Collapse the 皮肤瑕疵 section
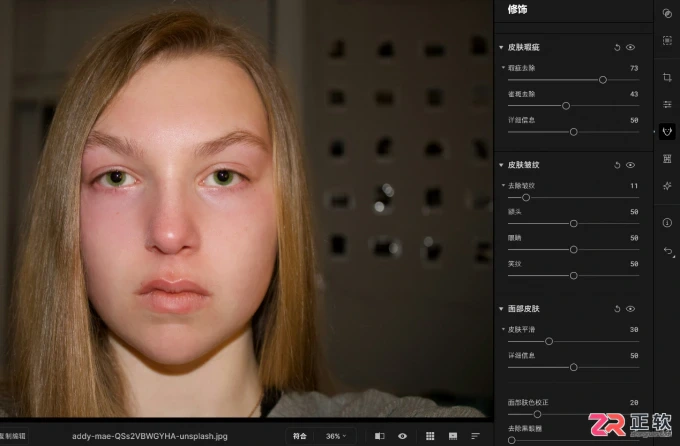680x446 pixels. (501, 47)
